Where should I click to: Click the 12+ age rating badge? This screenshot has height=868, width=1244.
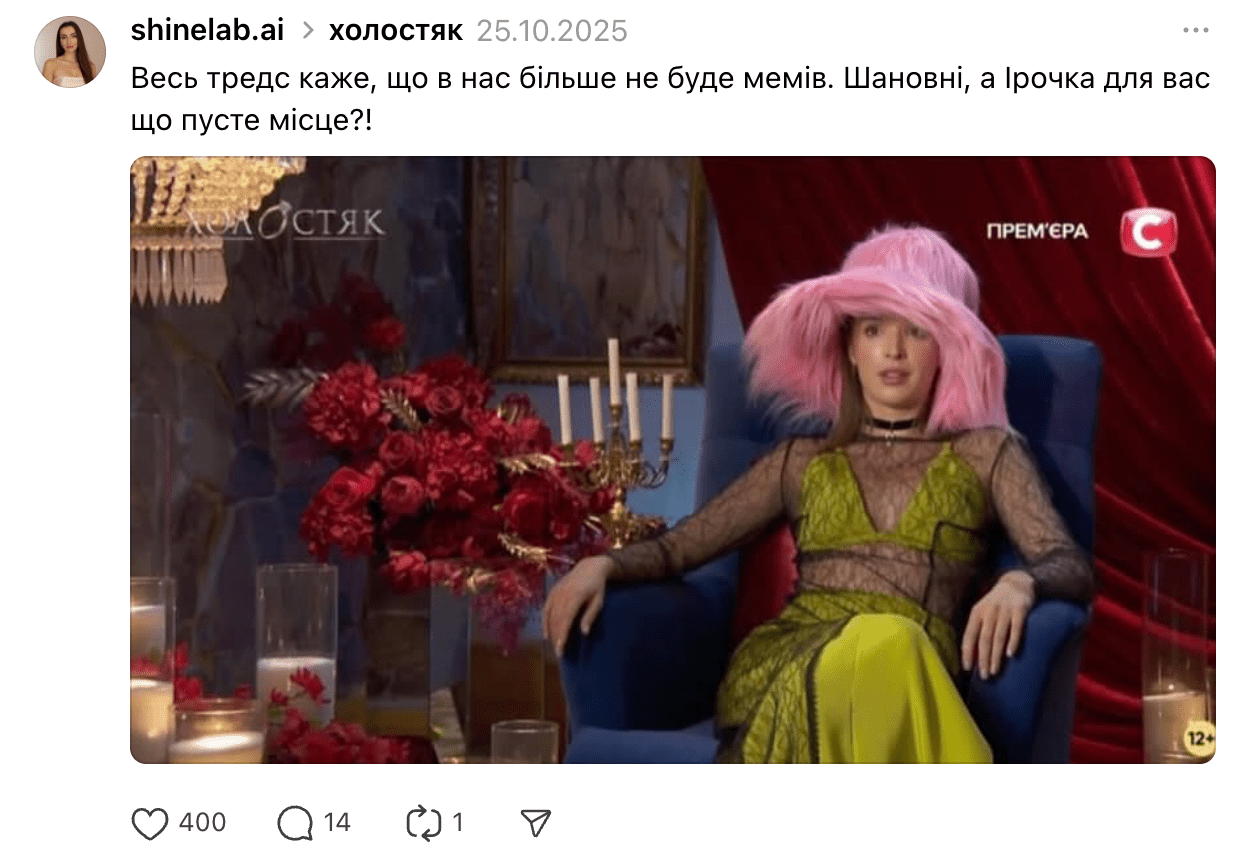(x=1199, y=740)
